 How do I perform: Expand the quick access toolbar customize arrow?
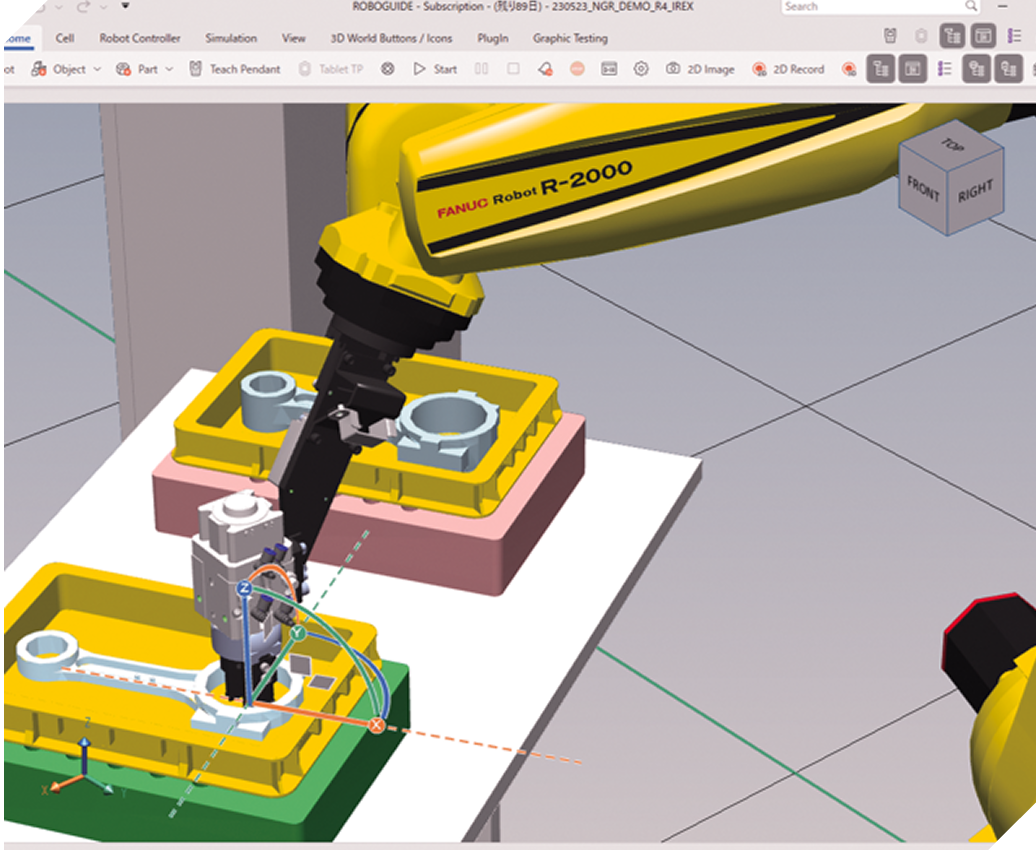pos(125,6)
